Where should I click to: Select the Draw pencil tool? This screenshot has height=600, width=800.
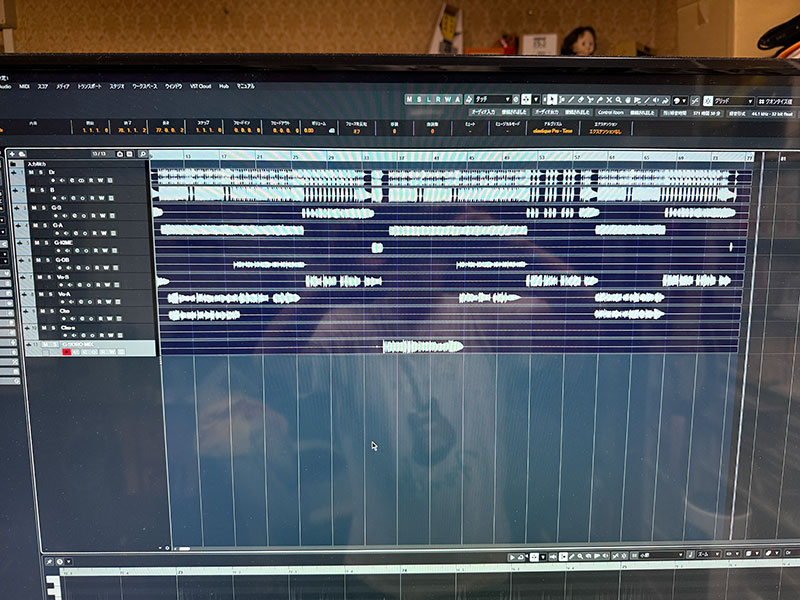pyautogui.click(x=571, y=99)
